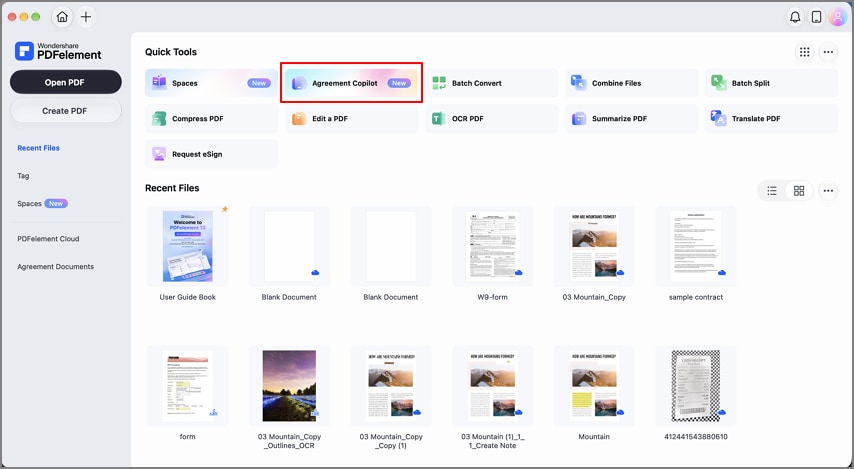
Task: Click the pin star on User Guide Book
Action: click(x=224, y=210)
